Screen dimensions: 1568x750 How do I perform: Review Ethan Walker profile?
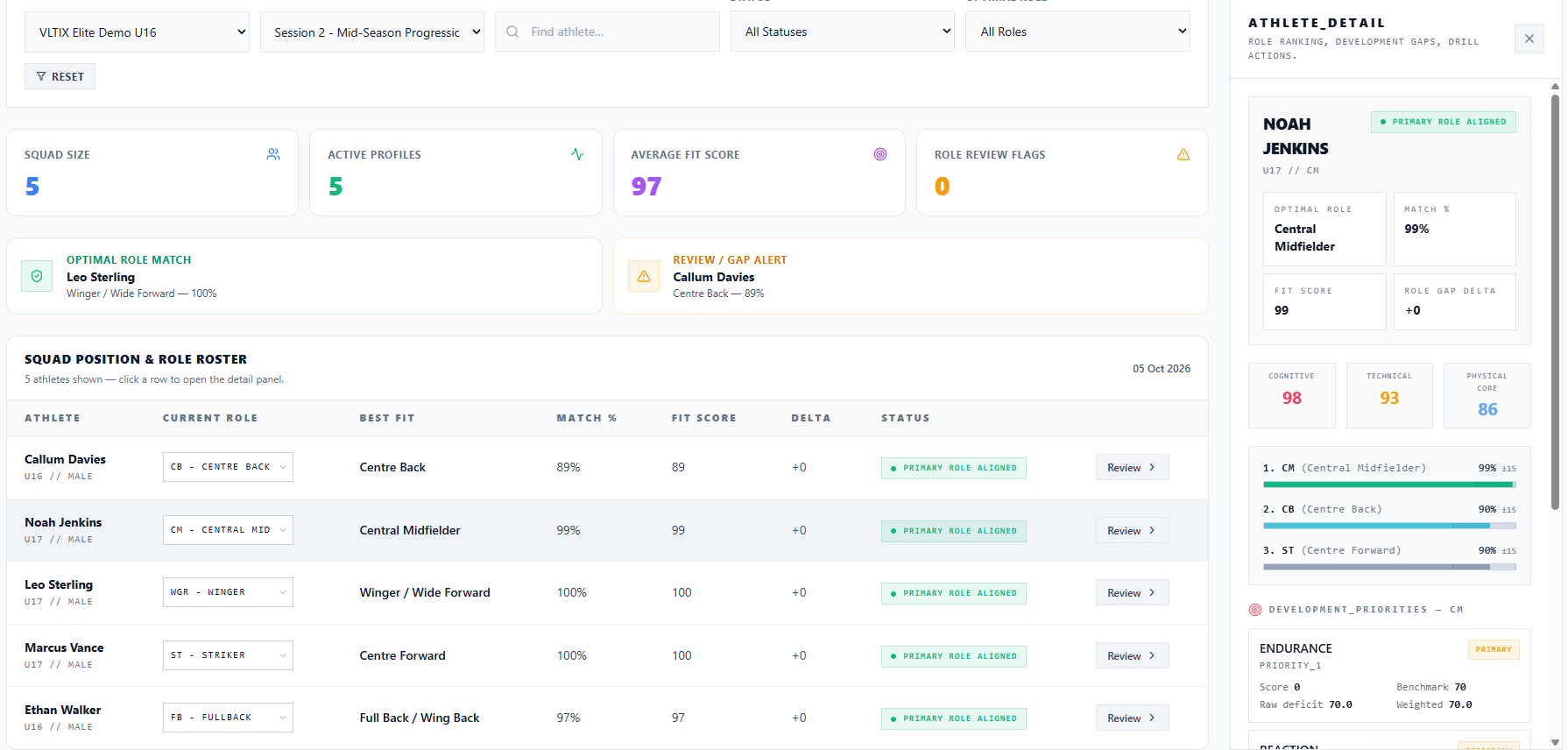pyautogui.click(x=1132, y=718)
